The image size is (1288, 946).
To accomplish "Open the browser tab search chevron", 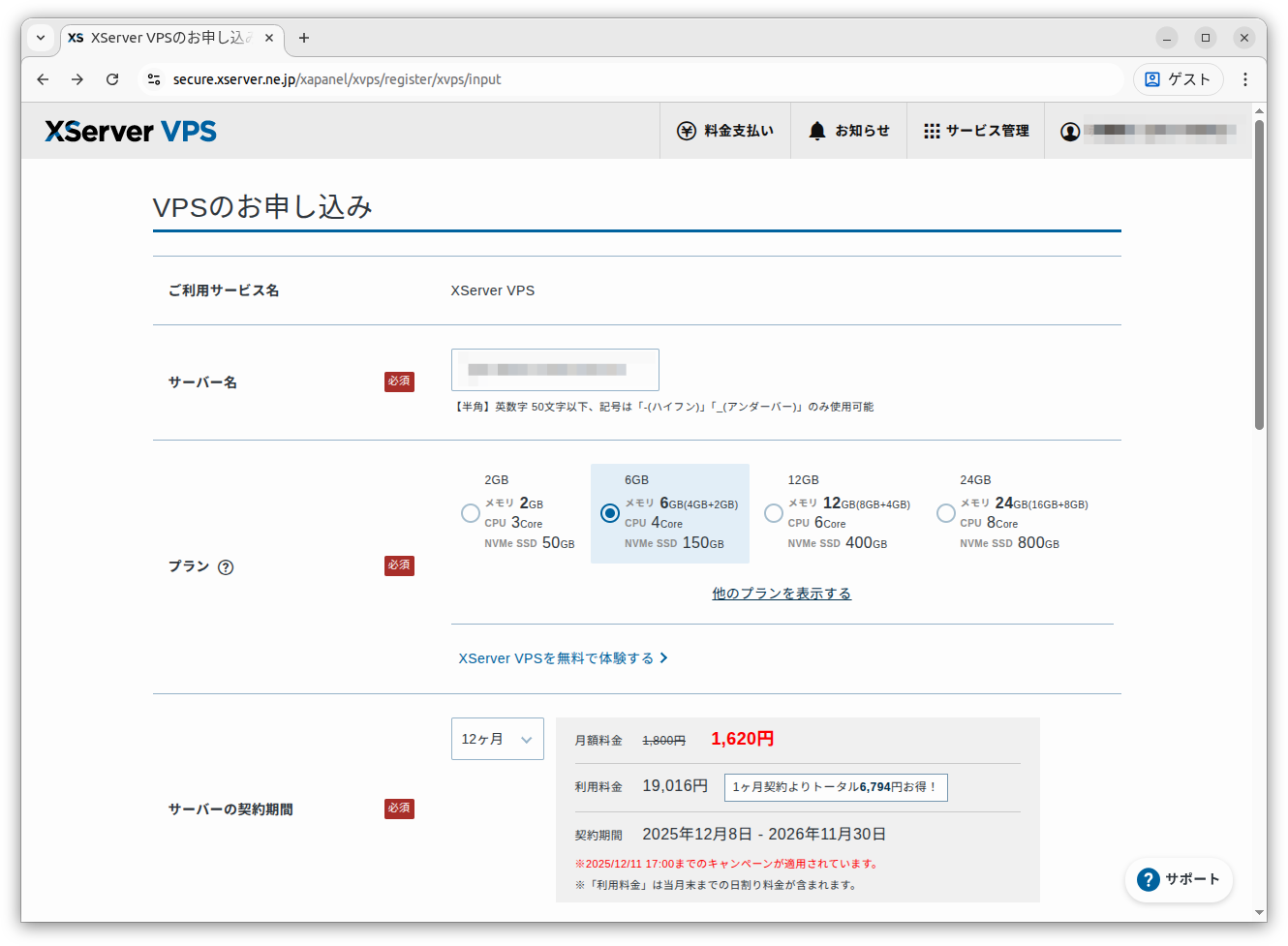I will (40, 38).
